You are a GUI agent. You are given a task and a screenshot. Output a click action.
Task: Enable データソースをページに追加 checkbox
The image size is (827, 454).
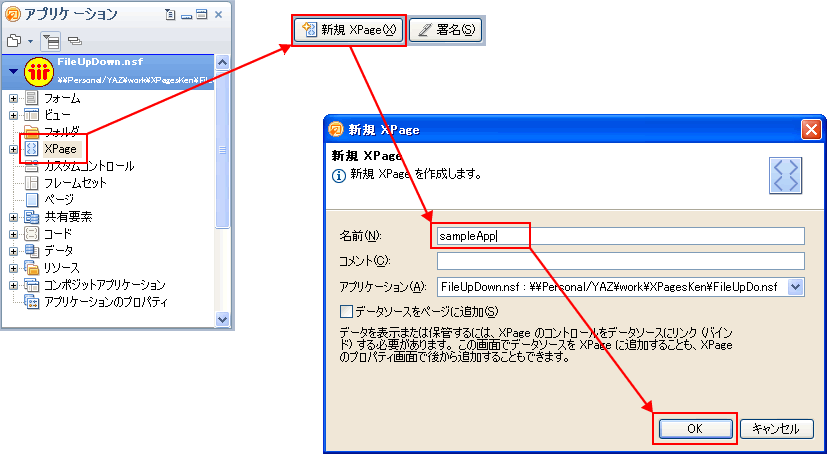[346, 312]
